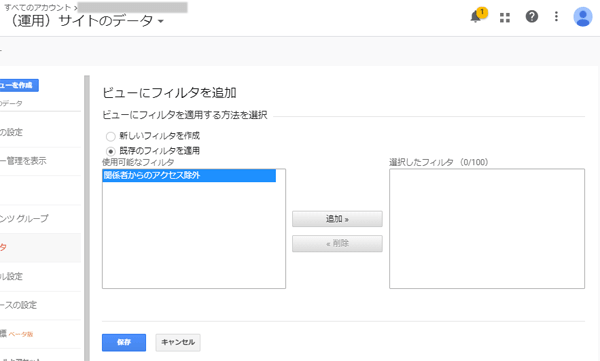Open the user account avatar
Screen dimensions: 600x361
point(582,17)
